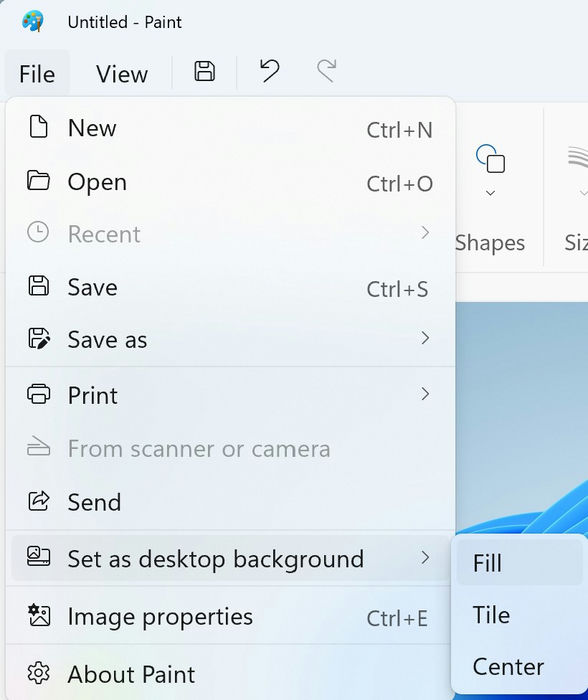This screenshot has width=588, height=700.
Task: Click the Shapes tool icon
Action: click(x=490, y=158)
